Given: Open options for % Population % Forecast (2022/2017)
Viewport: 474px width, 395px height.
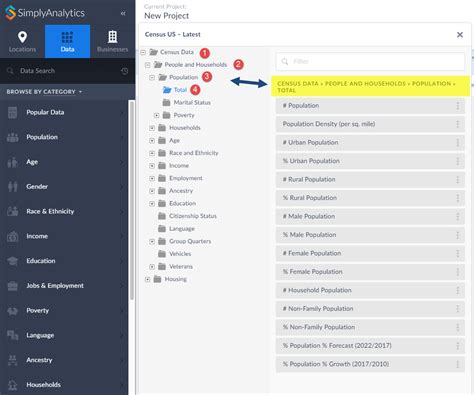Looking at the screenshot, I should pos(458,346).
